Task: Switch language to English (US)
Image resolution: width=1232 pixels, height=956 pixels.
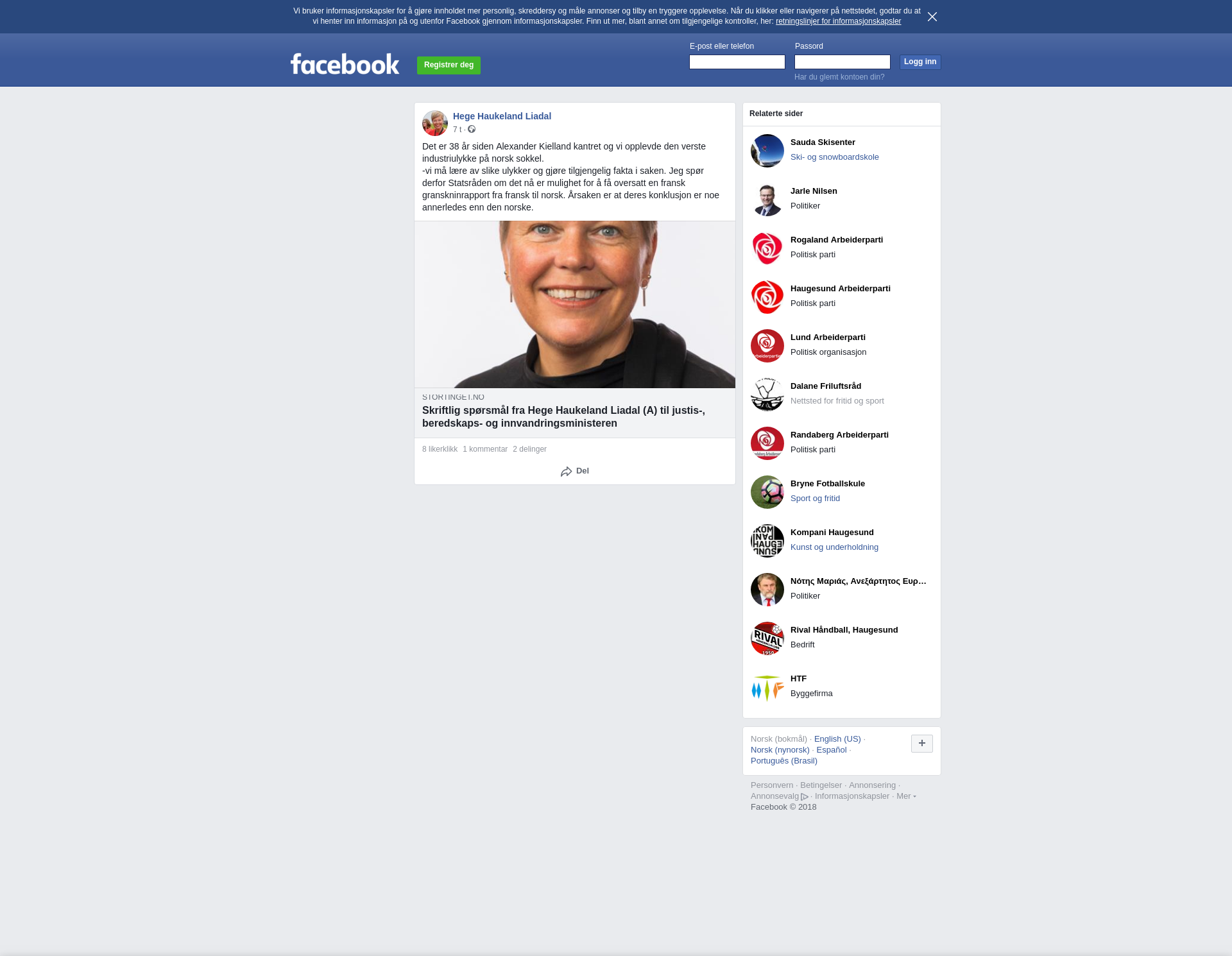Action: coord(837,739)
